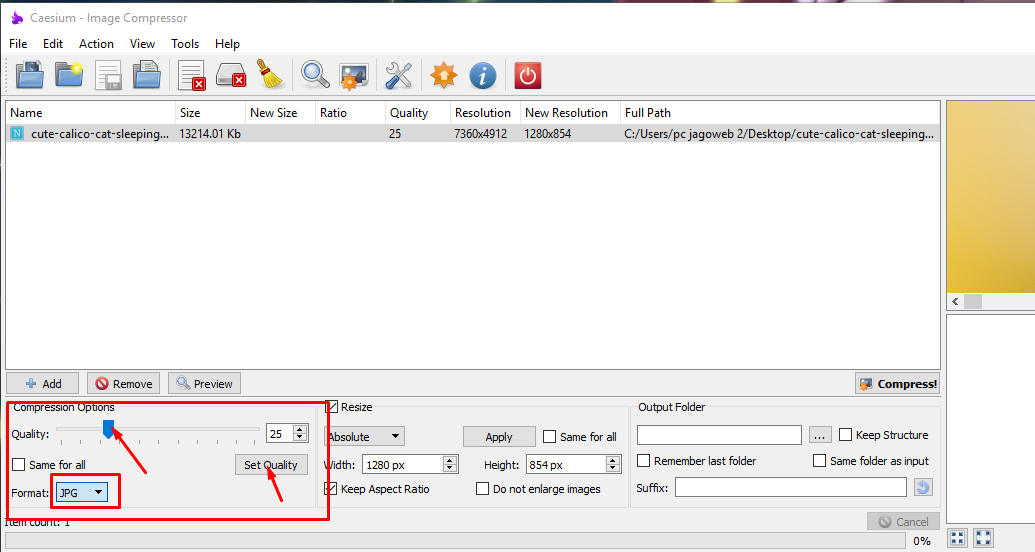This screenshot has width=1035, height=552.
Task: Click the Compress! button
Action: coord(898,384)
